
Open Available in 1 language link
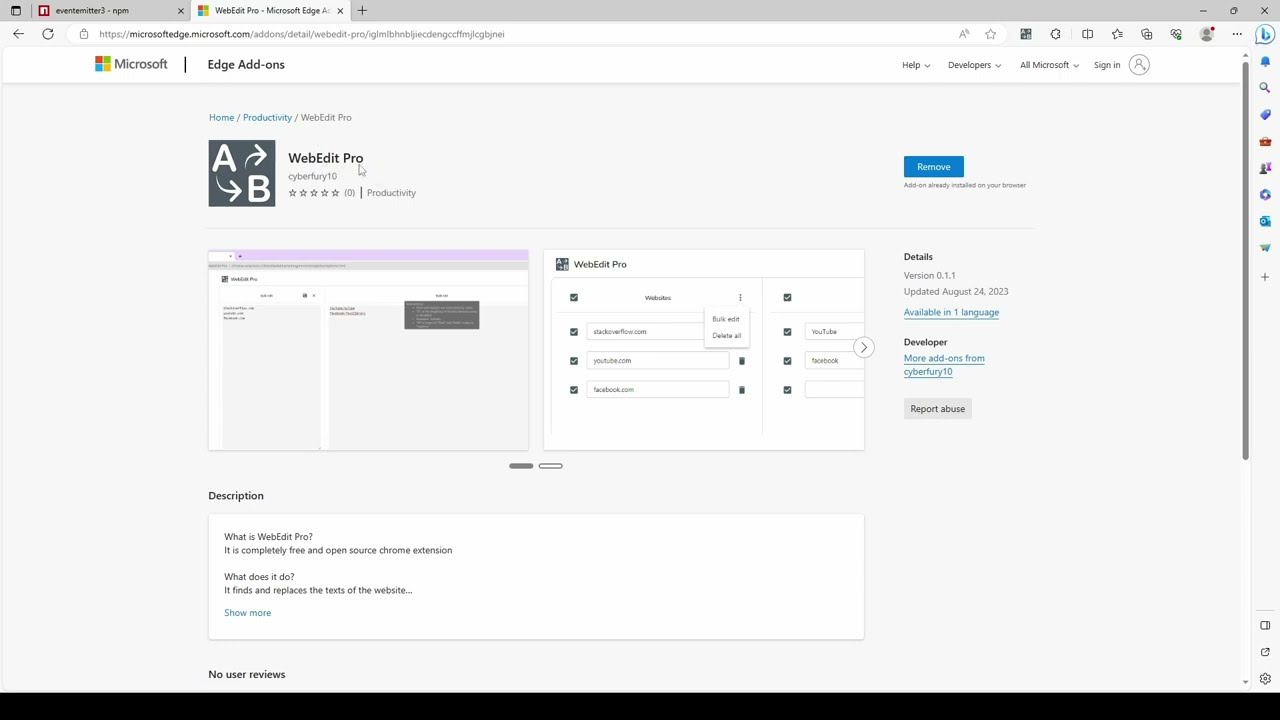[951, 312]
